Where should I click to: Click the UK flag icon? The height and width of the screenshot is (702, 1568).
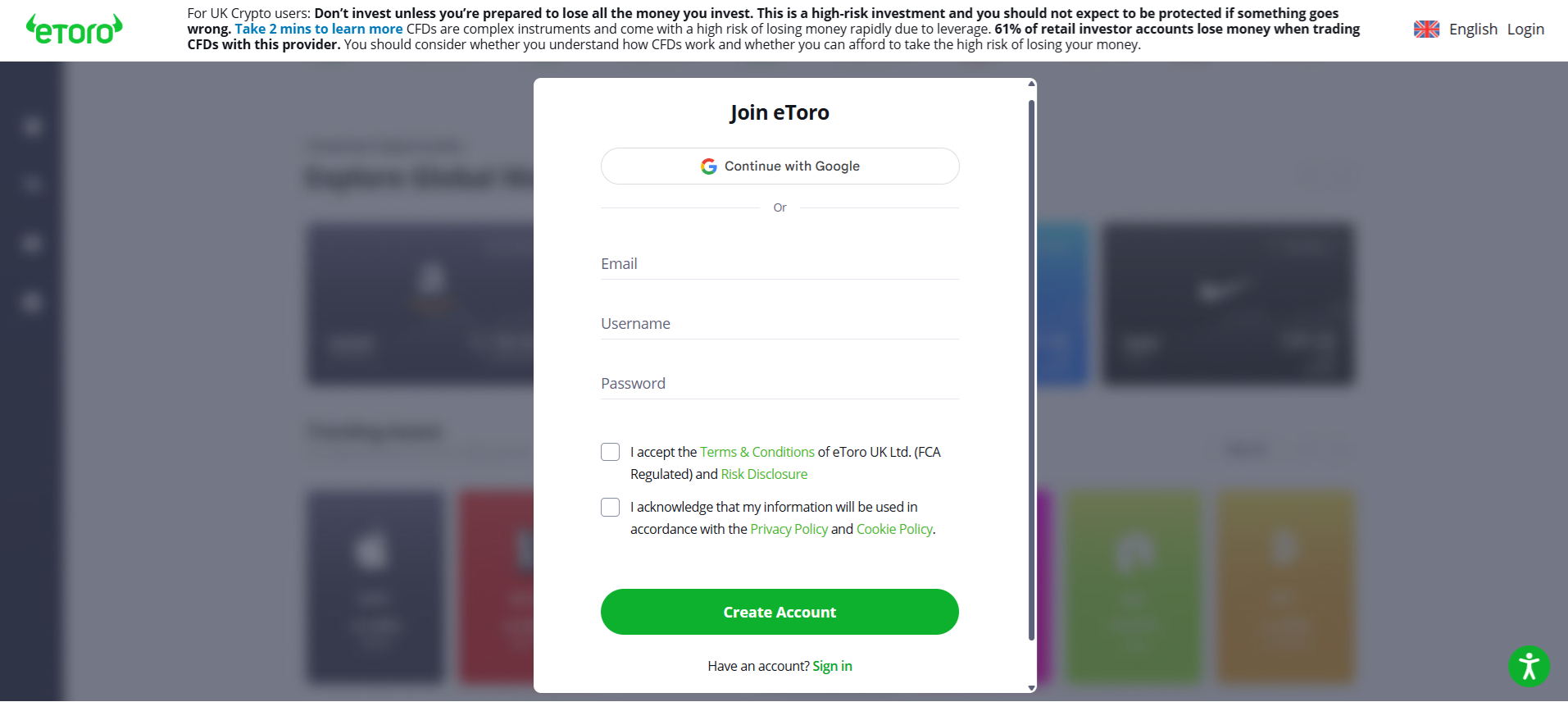tap(1426, 28)
